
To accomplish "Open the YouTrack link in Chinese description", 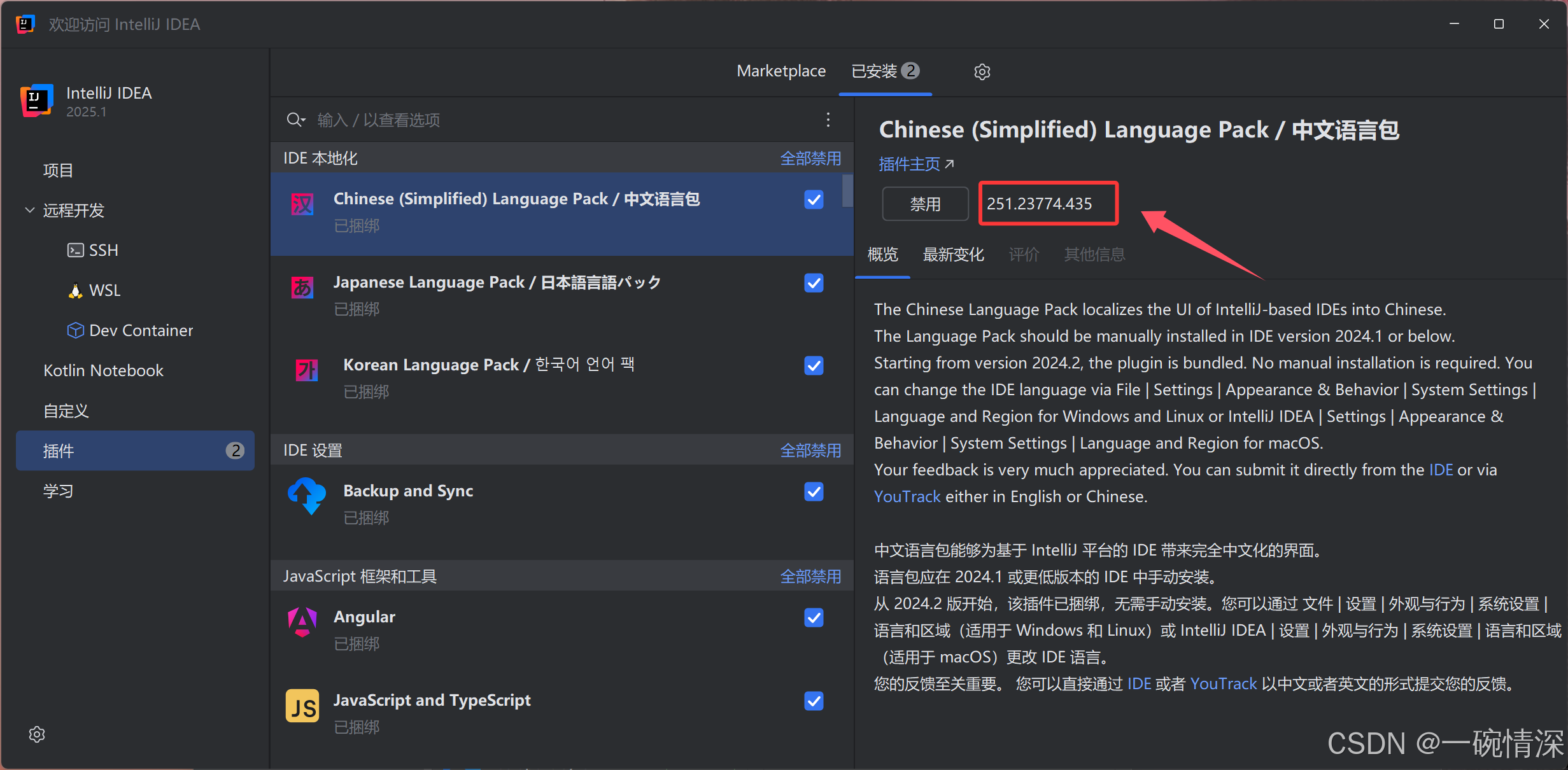I will click(x=1223, y=683).
